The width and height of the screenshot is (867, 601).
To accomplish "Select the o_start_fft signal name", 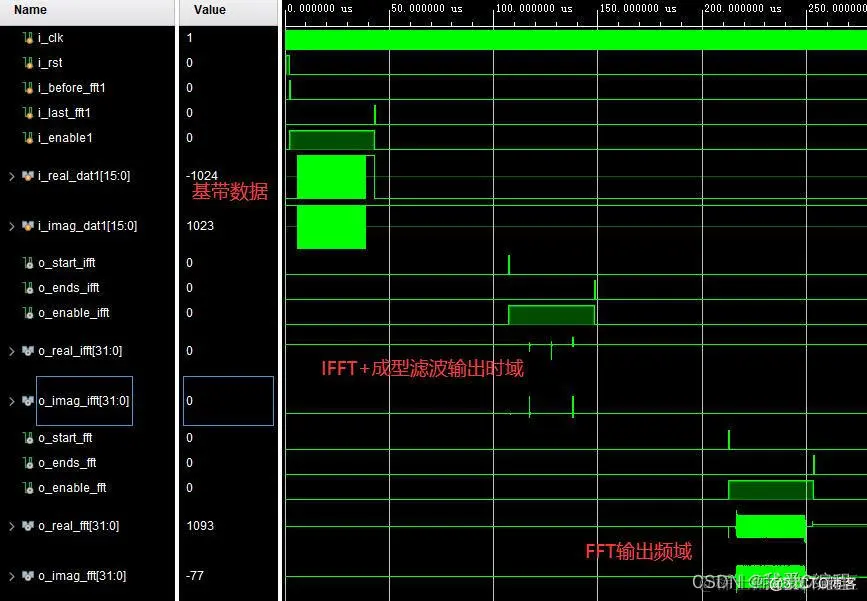I will tap(65, 437).
